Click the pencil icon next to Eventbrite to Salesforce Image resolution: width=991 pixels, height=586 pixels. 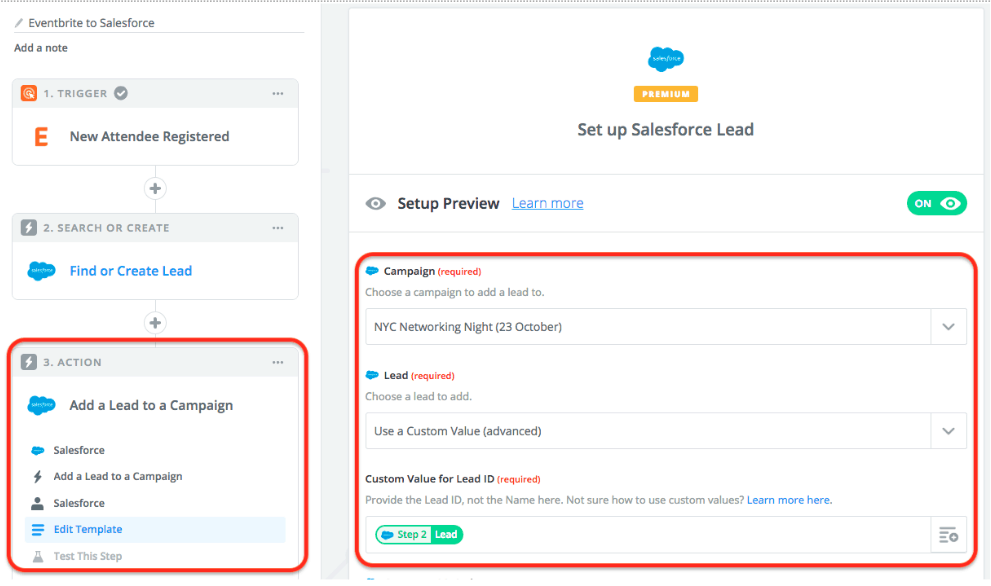click(17, 22)
